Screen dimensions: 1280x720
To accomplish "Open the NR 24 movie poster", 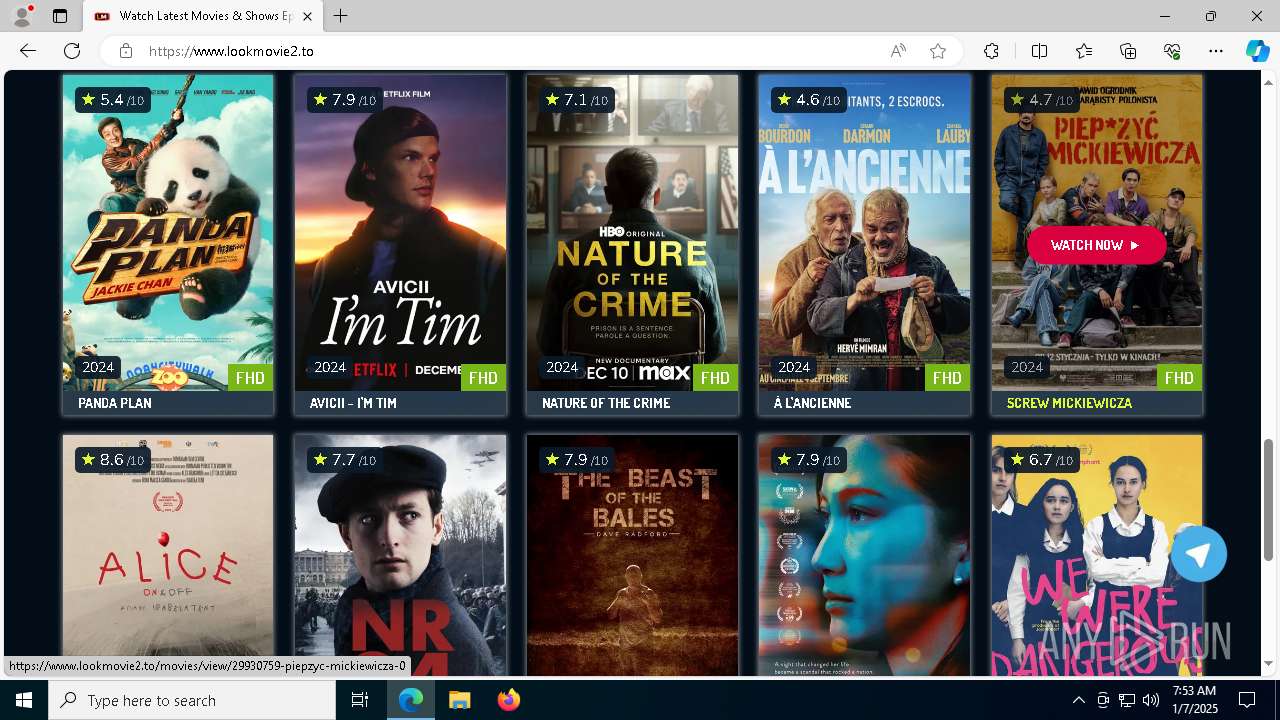I will coord(400,555).
